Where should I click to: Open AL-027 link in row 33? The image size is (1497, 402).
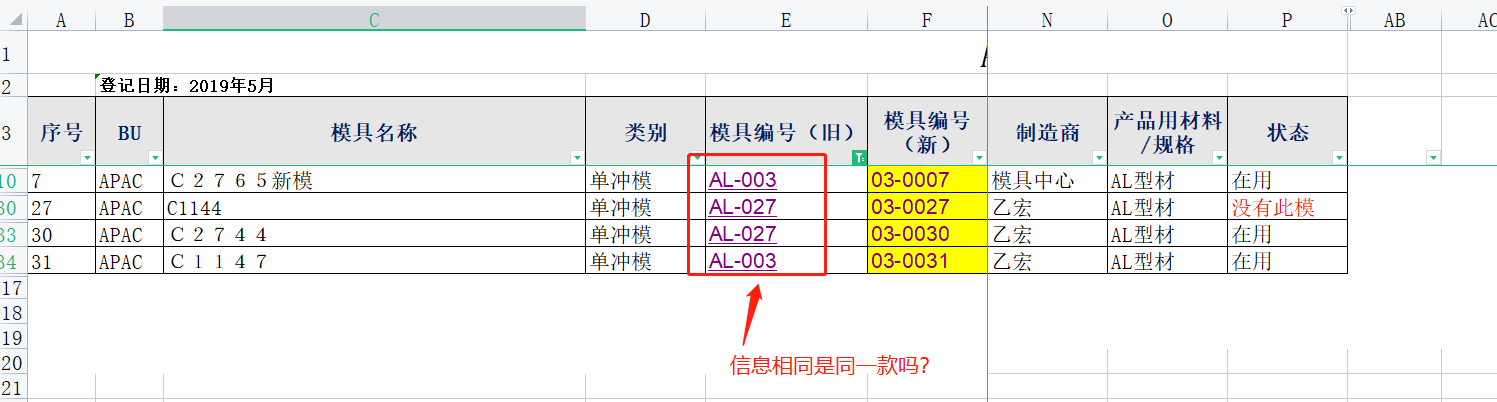coord(742,235)
